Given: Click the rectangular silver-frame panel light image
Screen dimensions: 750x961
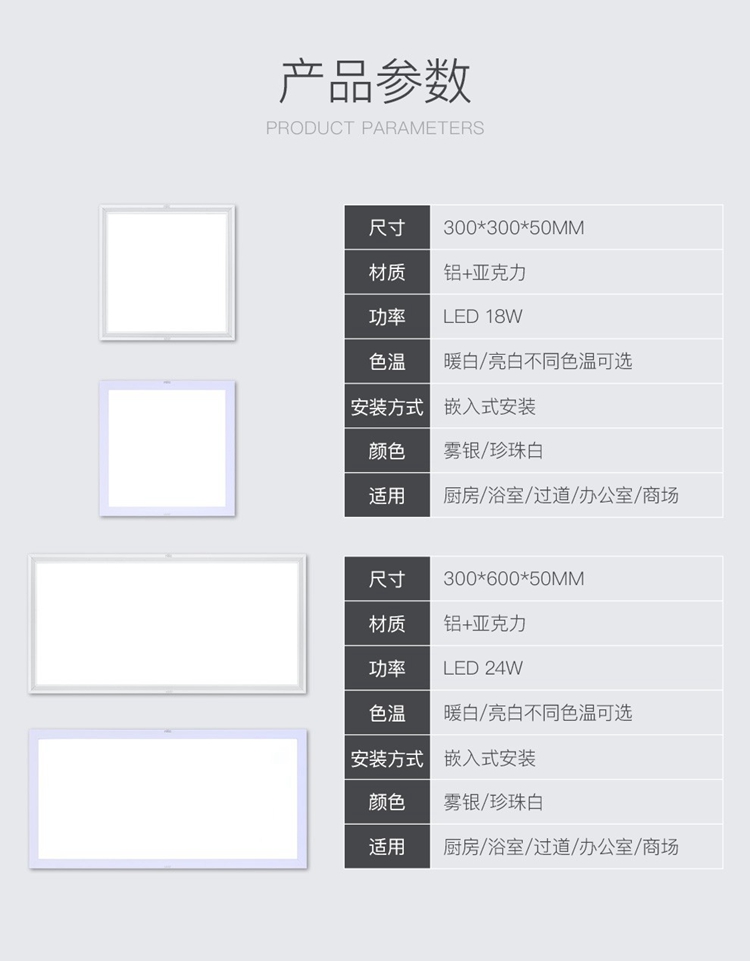Looking at the screenshot, I should click(x=167, y=624).
